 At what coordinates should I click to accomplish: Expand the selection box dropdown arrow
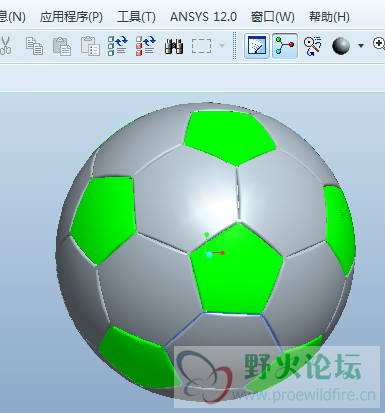click(x=222, y=46)
